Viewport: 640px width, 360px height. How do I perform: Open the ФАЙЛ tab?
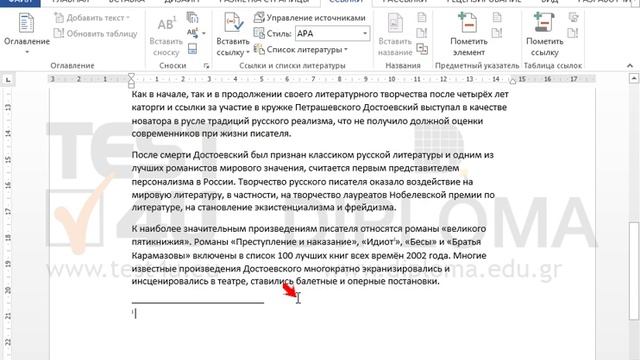coord(20,2)
